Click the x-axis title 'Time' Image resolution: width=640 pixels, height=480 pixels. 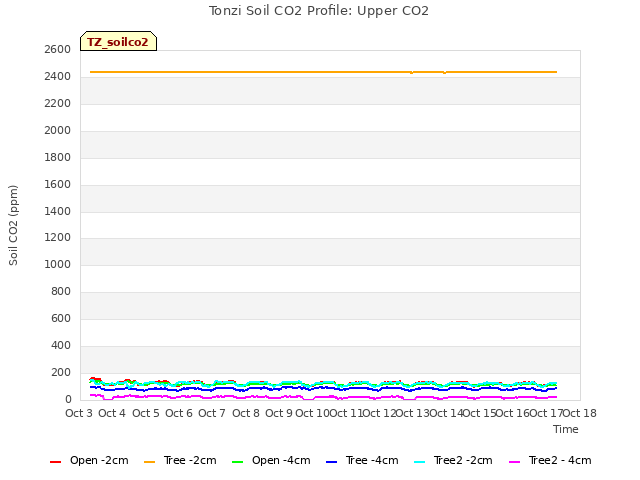pos(566,429)
